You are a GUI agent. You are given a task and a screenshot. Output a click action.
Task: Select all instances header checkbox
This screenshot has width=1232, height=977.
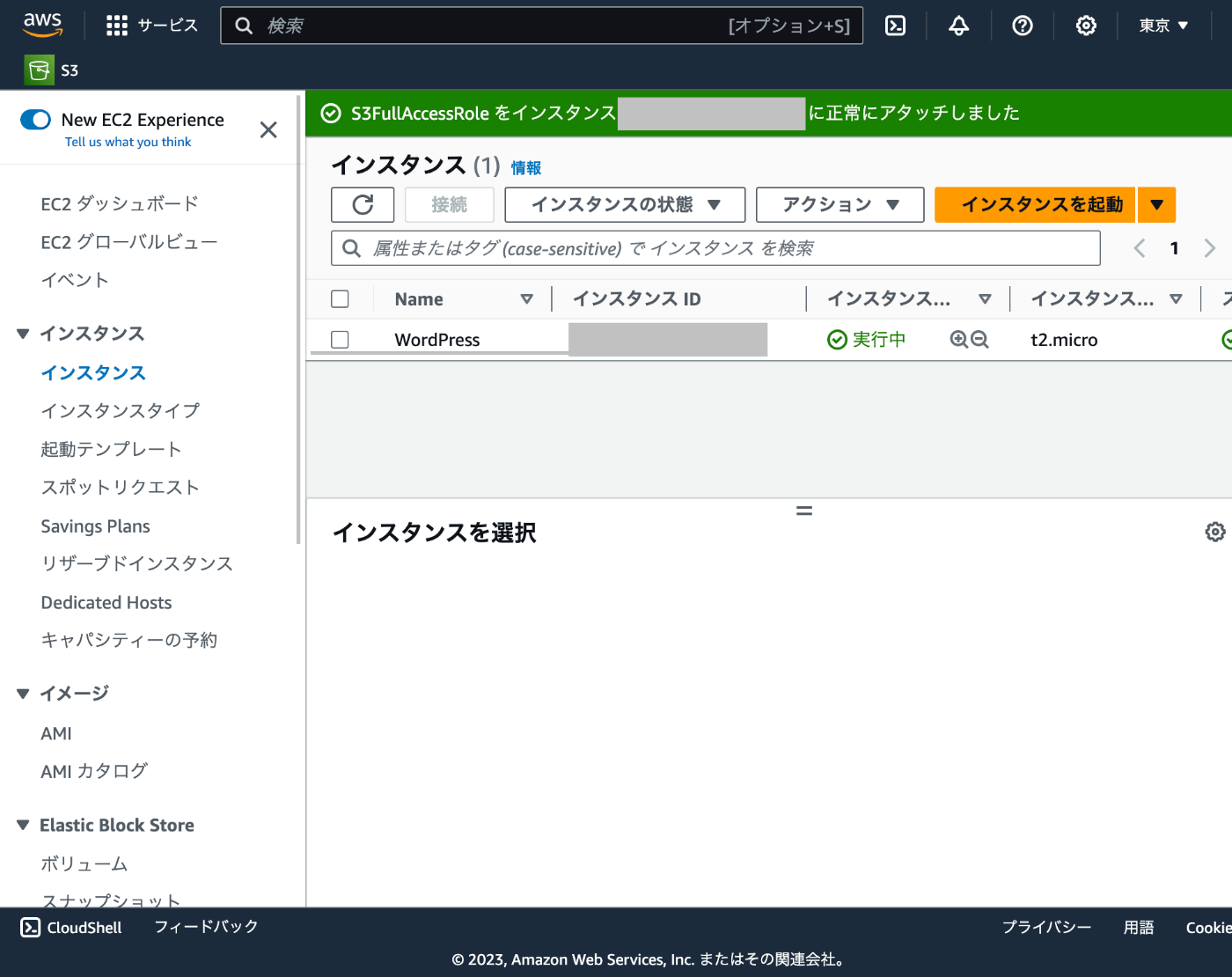pyautogui.click(x=340, y=299)
